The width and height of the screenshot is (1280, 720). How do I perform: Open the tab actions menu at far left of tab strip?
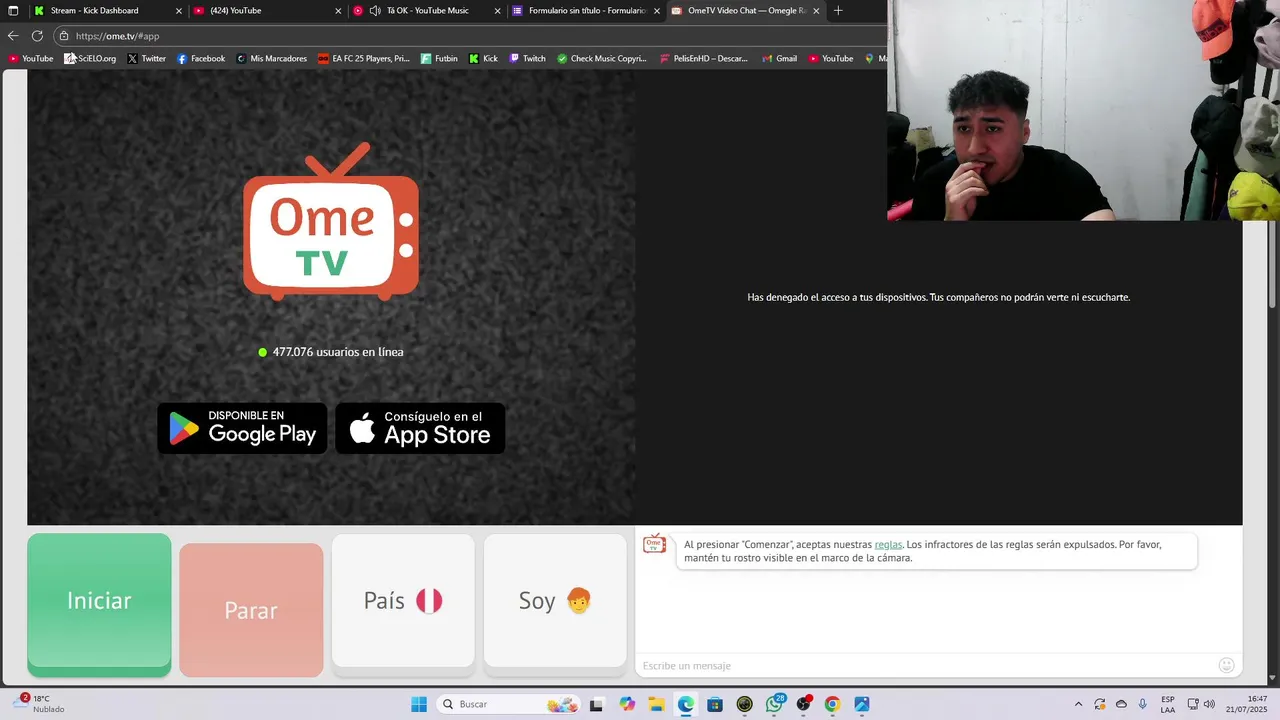[x=13, y=11]
